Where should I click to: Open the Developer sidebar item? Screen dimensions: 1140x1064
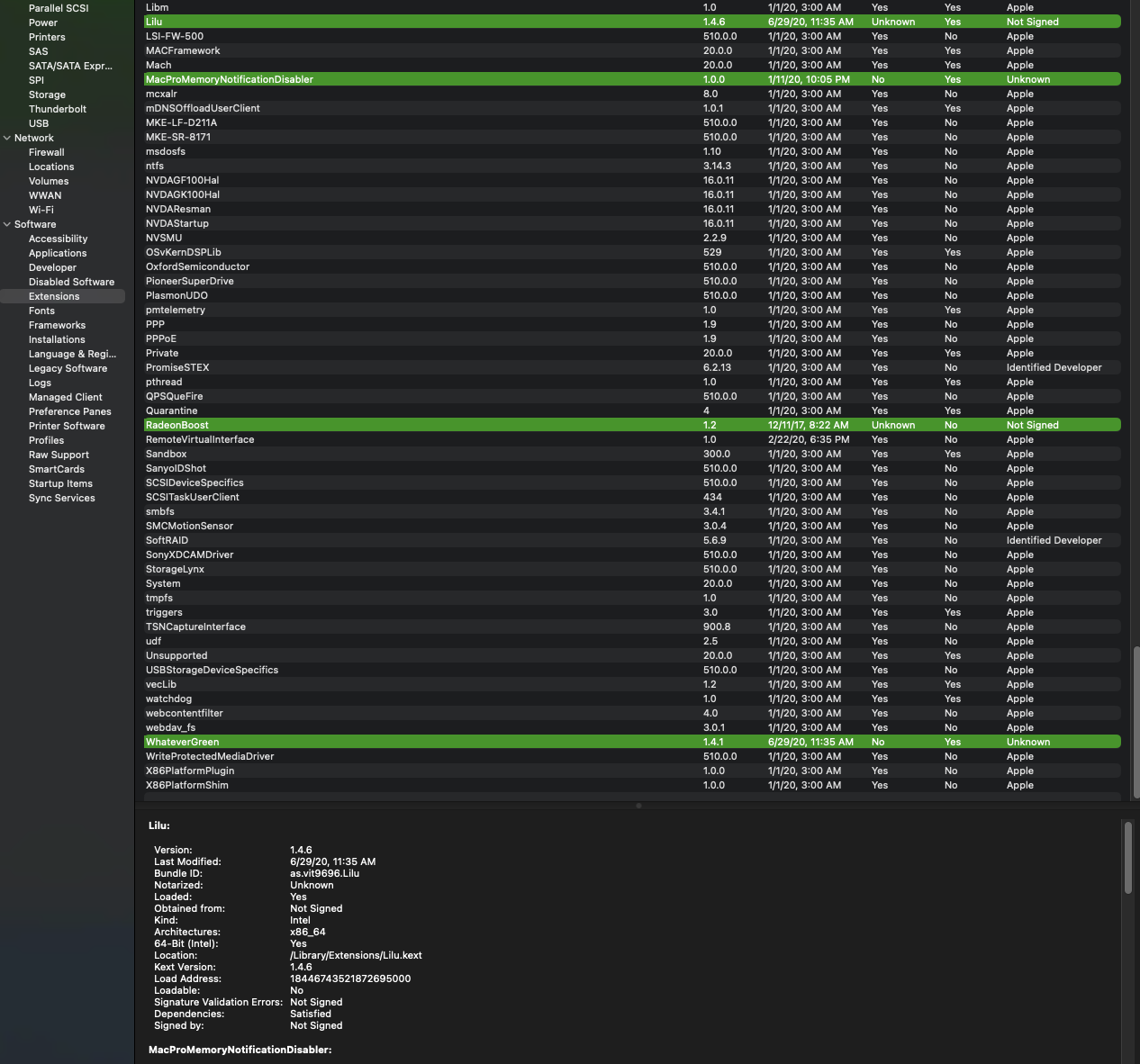click(52, 267)
